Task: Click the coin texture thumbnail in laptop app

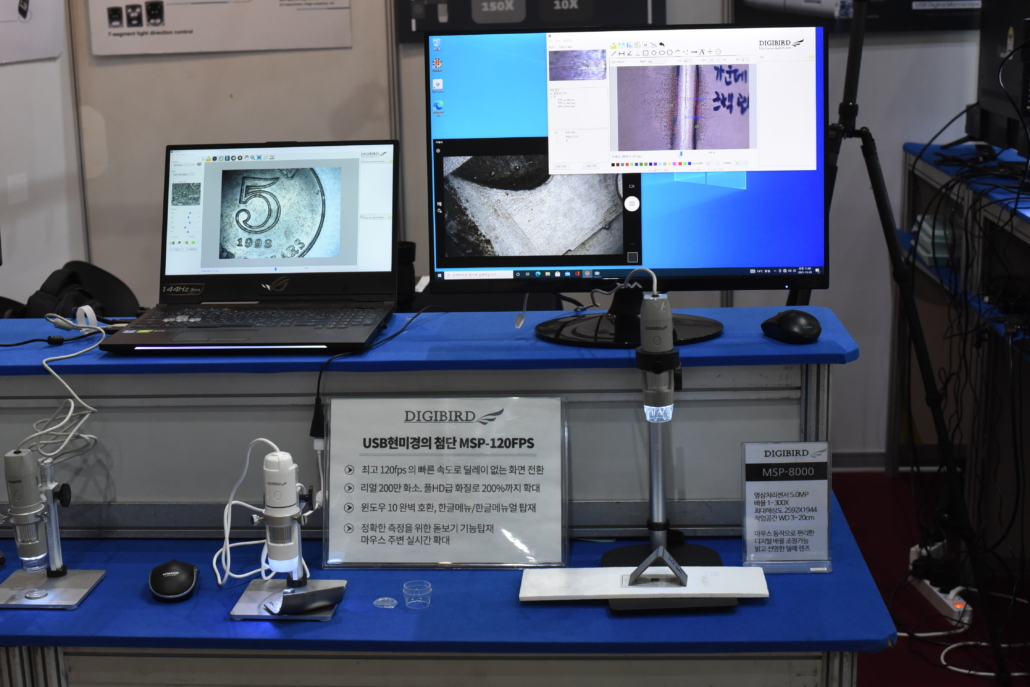Action: coord(186,194)
